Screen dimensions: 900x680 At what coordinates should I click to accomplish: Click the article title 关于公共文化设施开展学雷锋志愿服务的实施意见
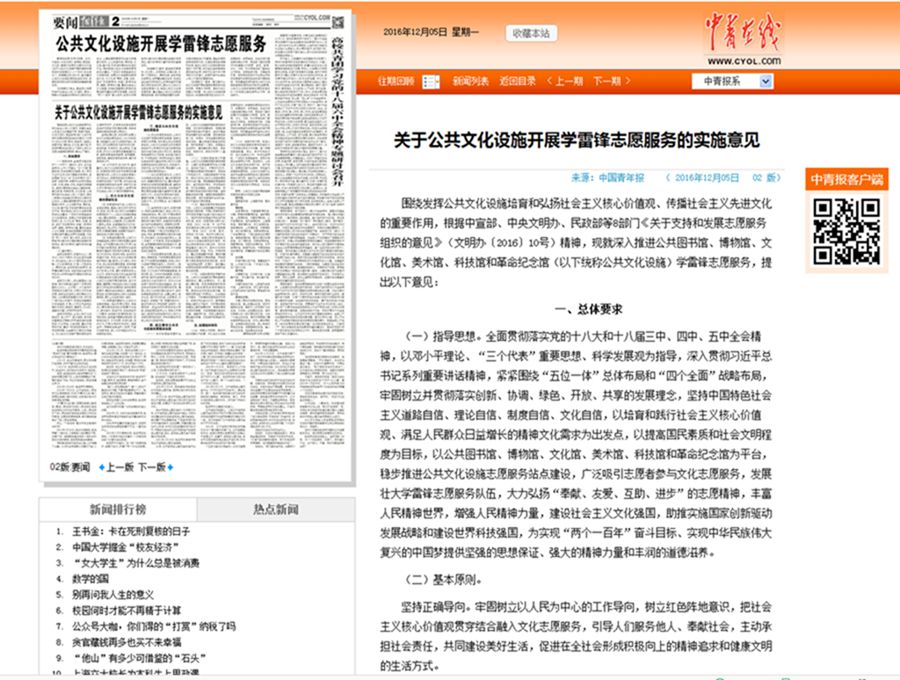tap(577, 139)
